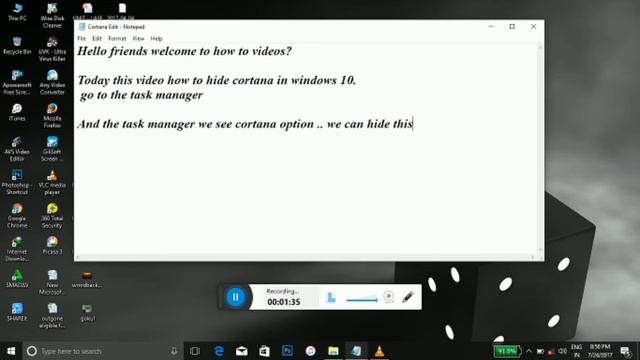Open File Explorer from taskbar
The image size is (640, 360).
point(333,351)
